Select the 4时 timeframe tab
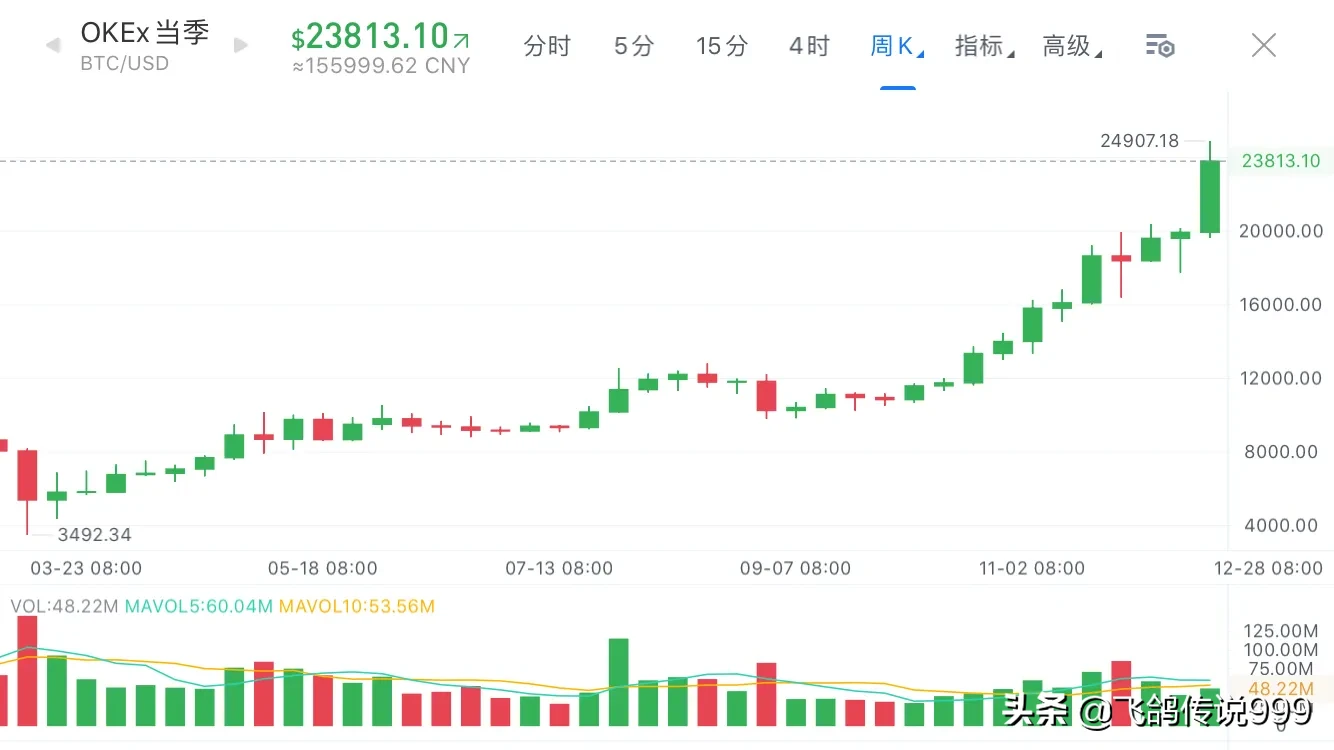This screenshot has height=750, width=1334. [x=809, y=46]
